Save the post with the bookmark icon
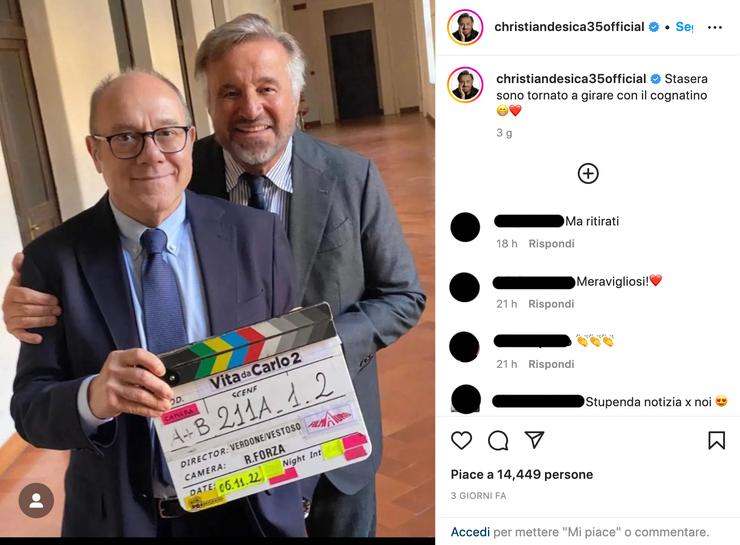This screenshot has height=545, width=740. [x=716, y=441]
